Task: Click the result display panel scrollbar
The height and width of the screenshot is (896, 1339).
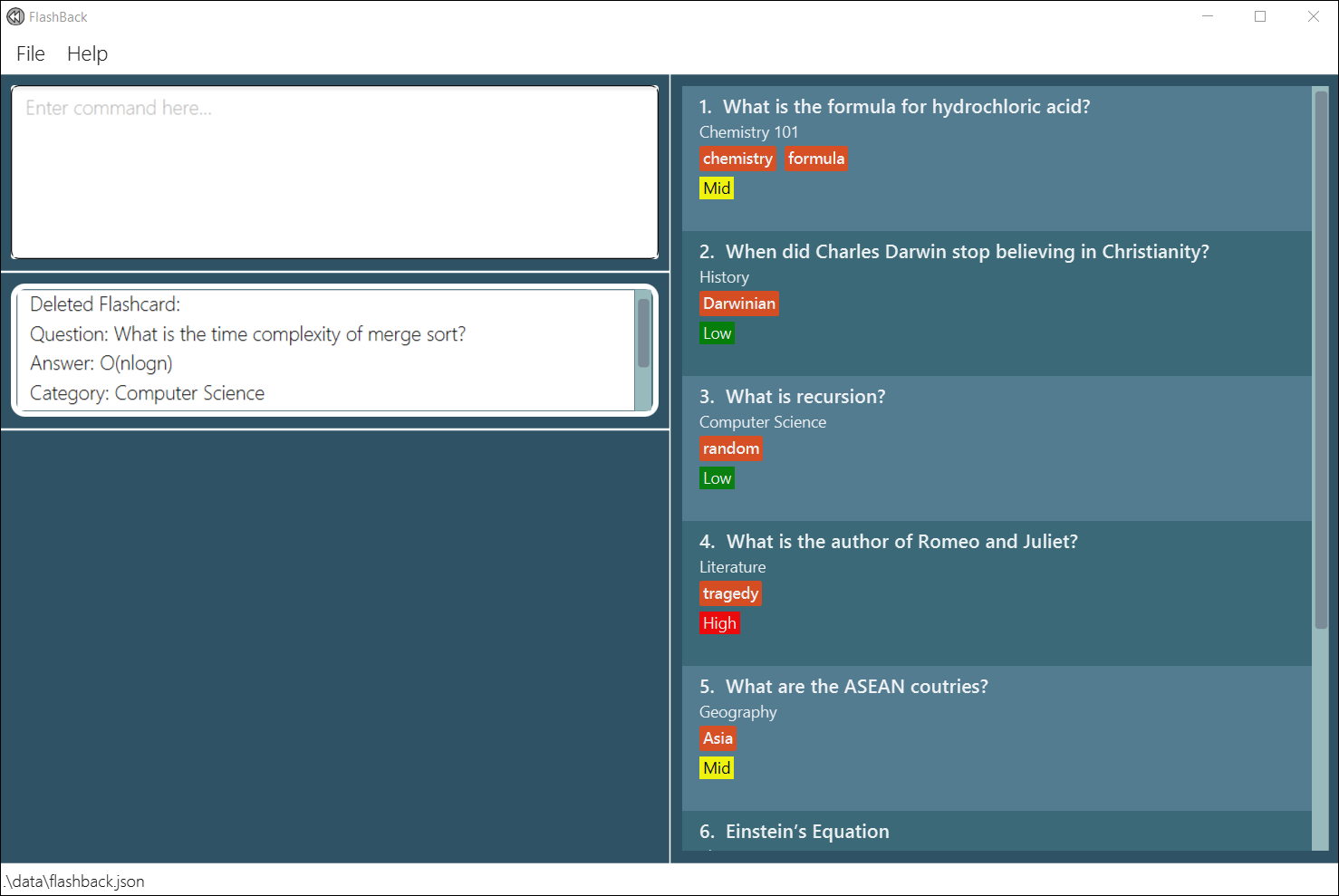Action: click(643, 333)
